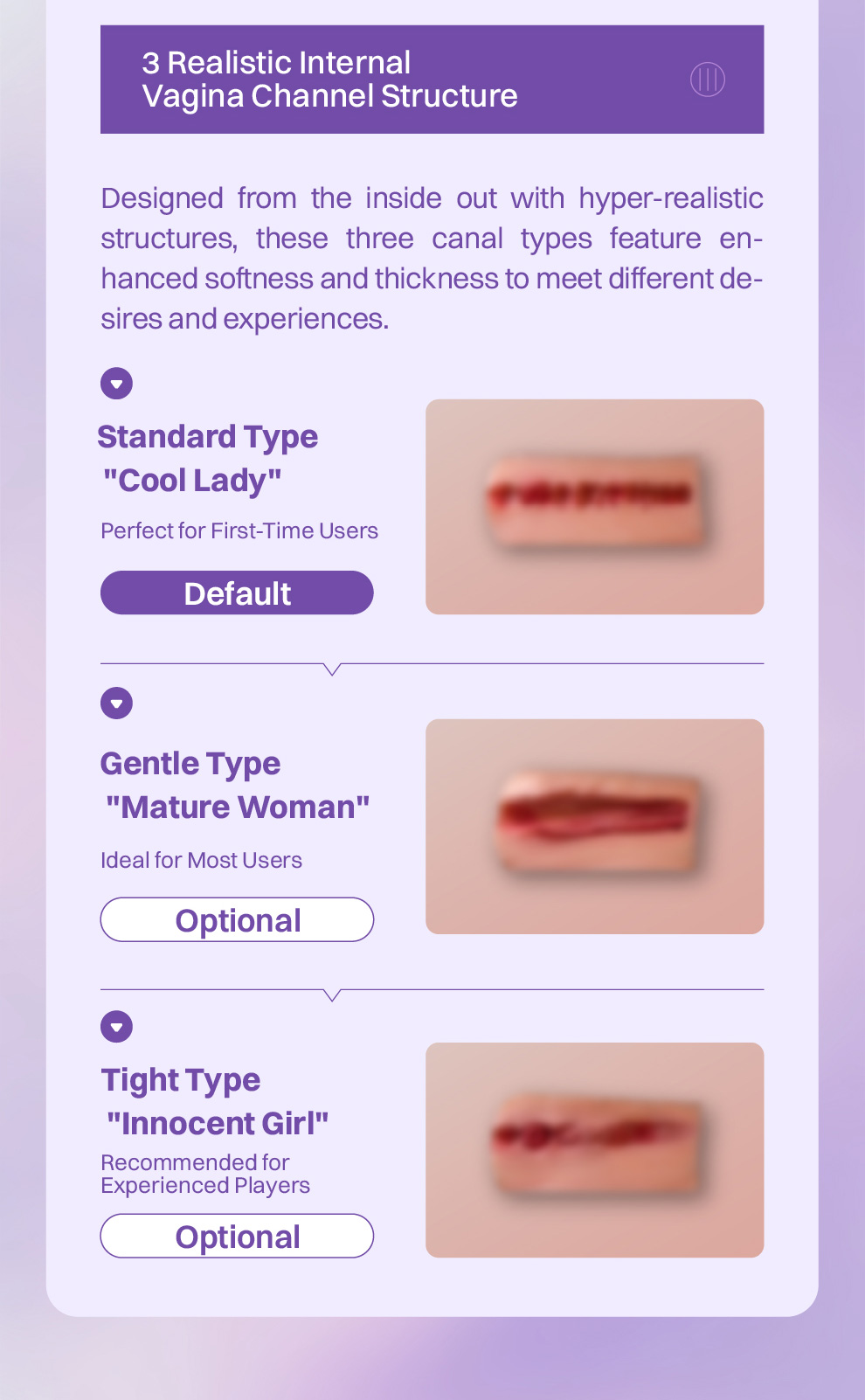Click the intro paragraph starting "Designed from"
The width and height of the screenshot is (865, 1400).
point(432,259)
